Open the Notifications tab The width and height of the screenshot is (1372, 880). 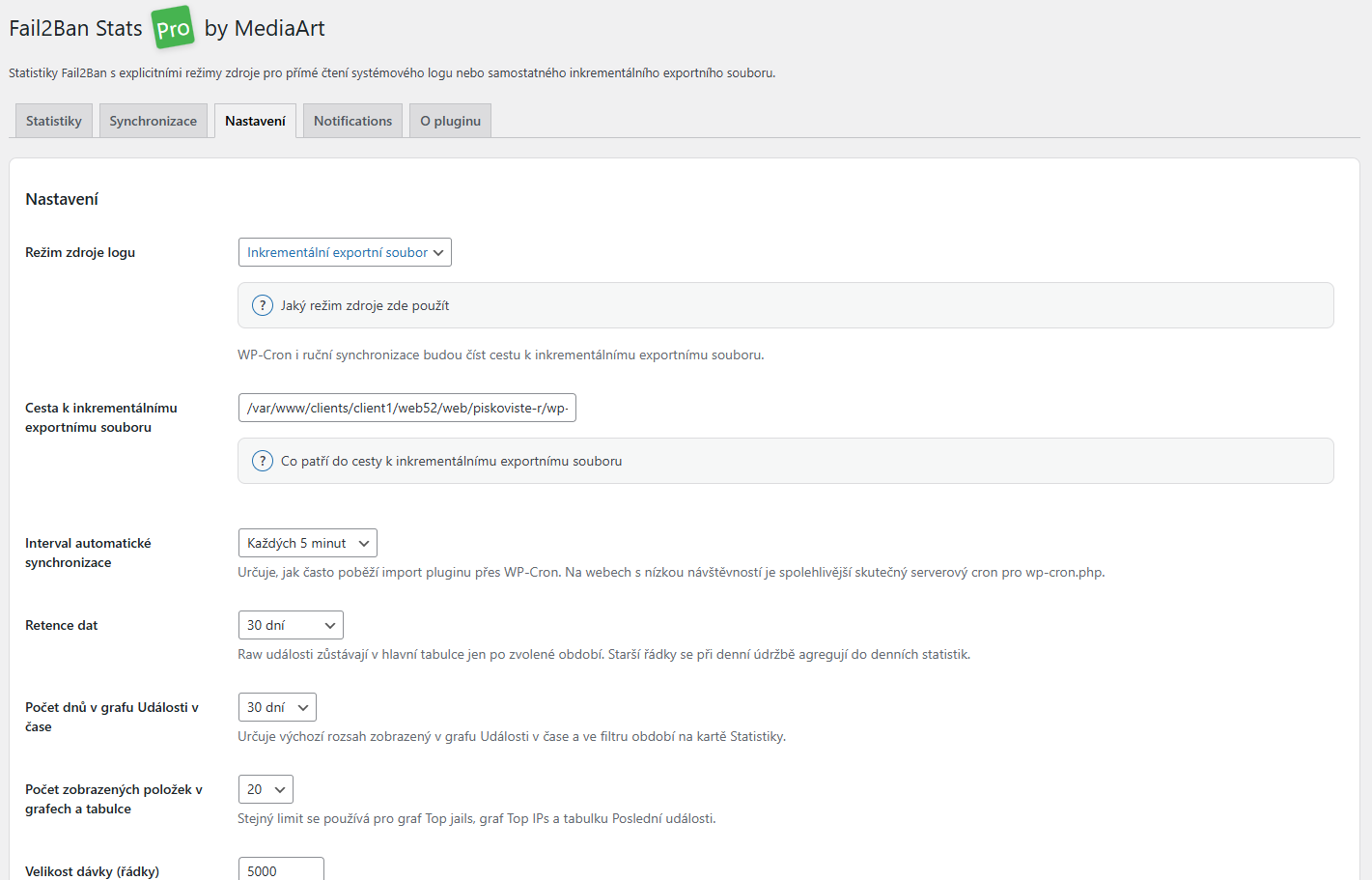tap(352, 121)
